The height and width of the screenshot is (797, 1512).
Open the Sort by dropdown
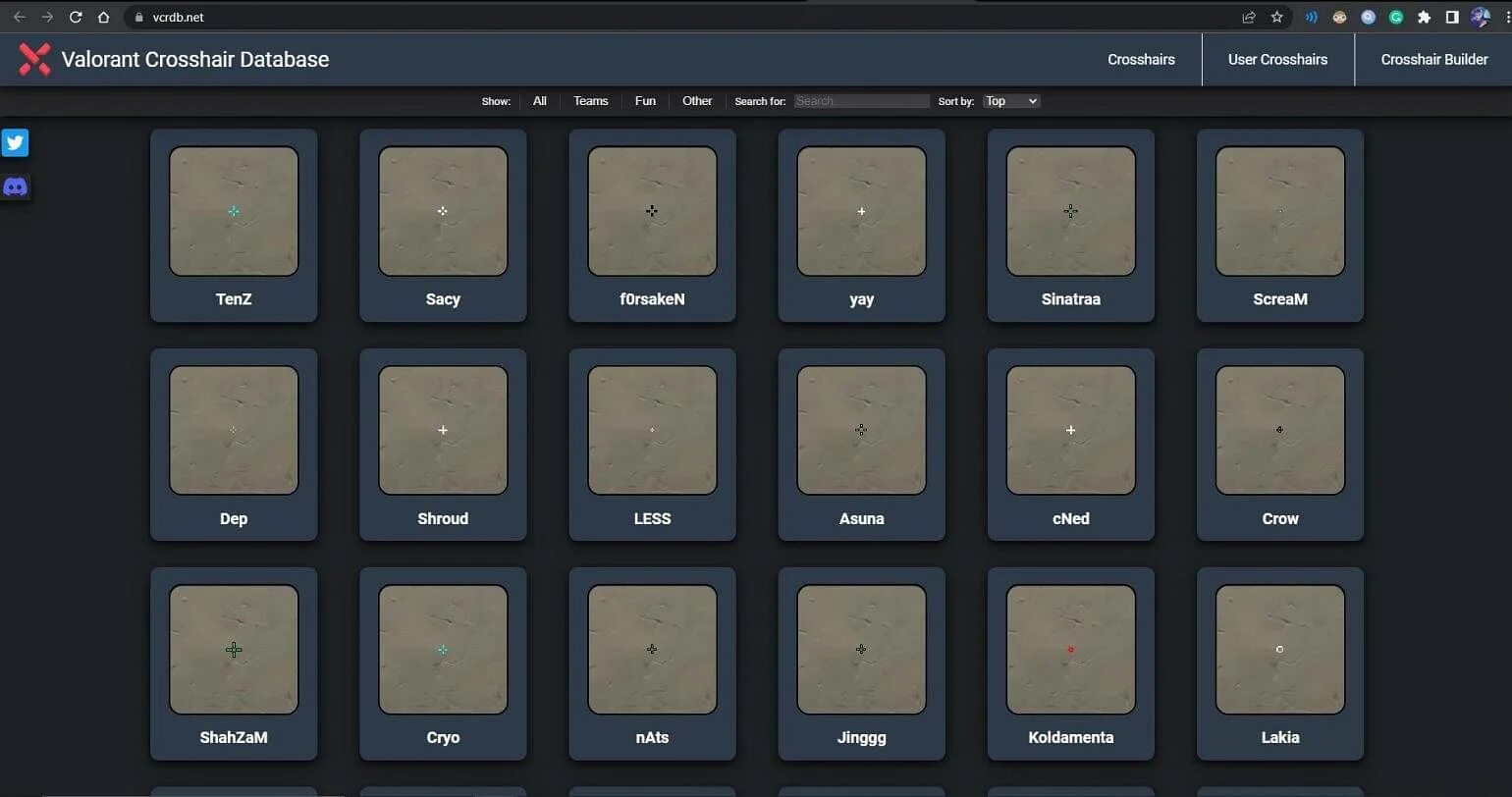1010,100
